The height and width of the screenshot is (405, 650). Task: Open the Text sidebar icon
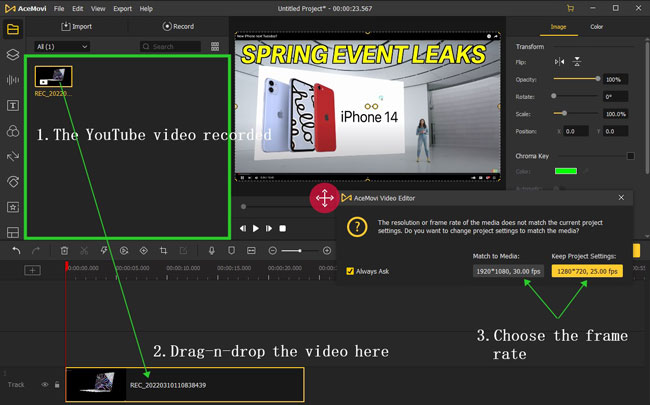13,105
